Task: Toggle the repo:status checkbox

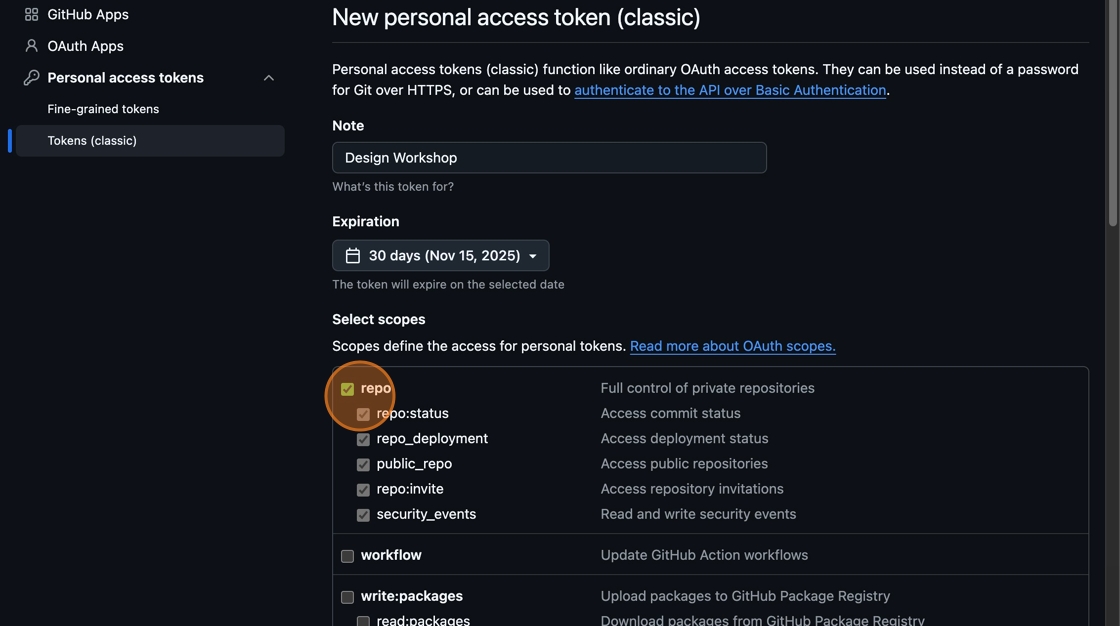Action: tap(363, 414)
